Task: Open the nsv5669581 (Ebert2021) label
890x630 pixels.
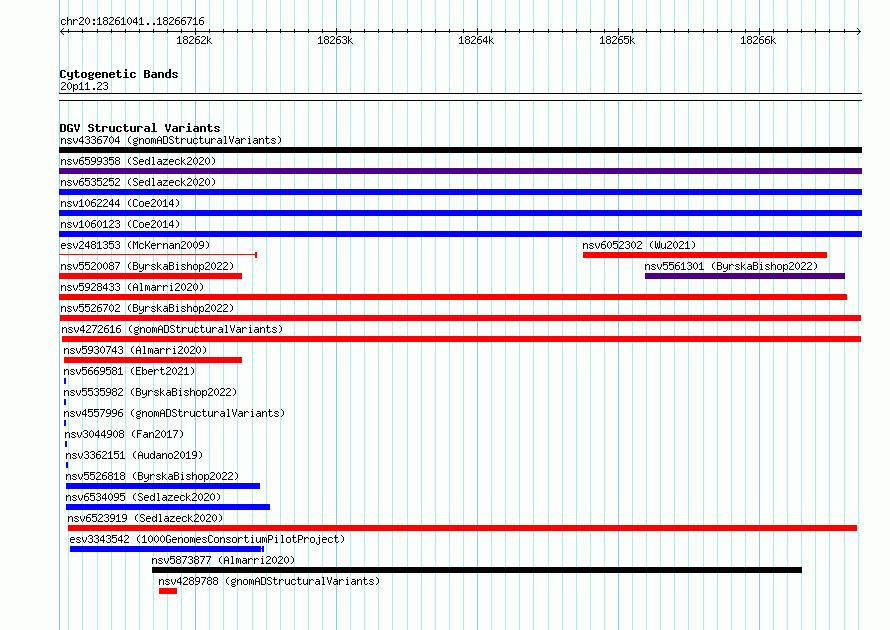Action: click(x=129, y=371)
